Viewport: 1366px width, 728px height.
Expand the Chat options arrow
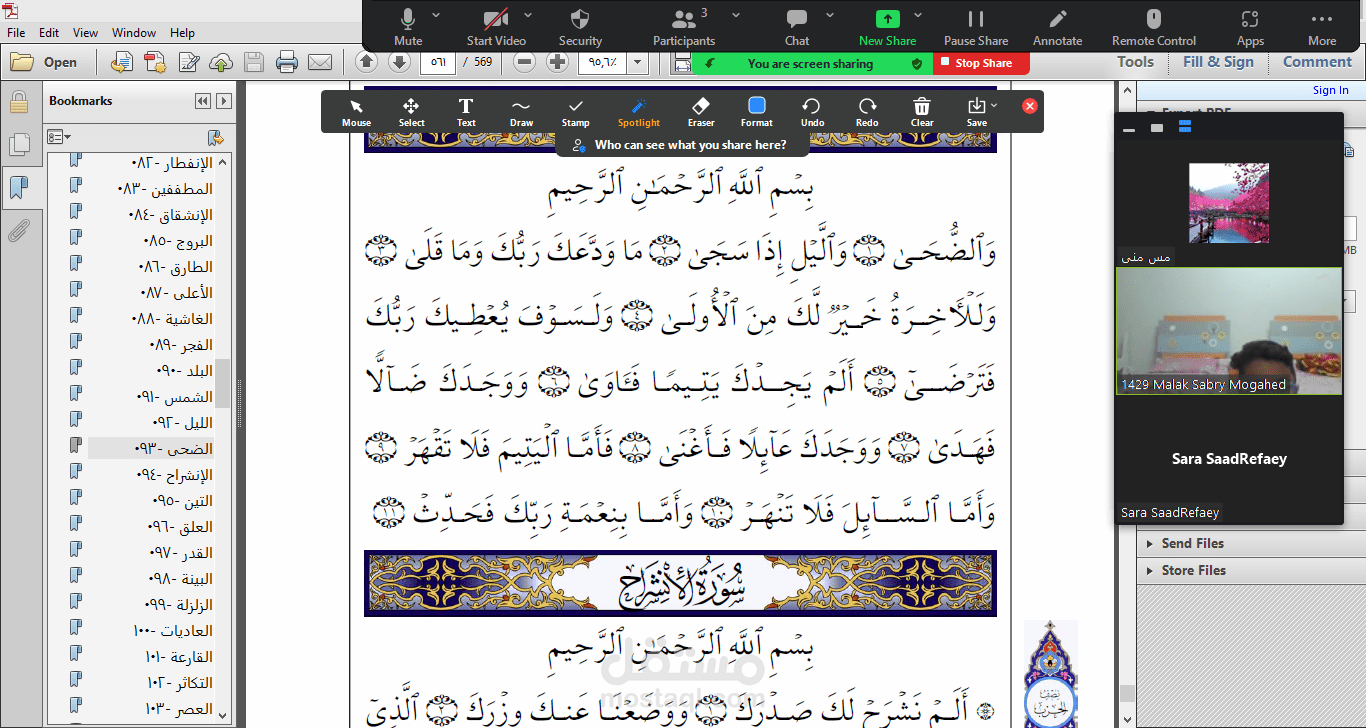point(830,16)
